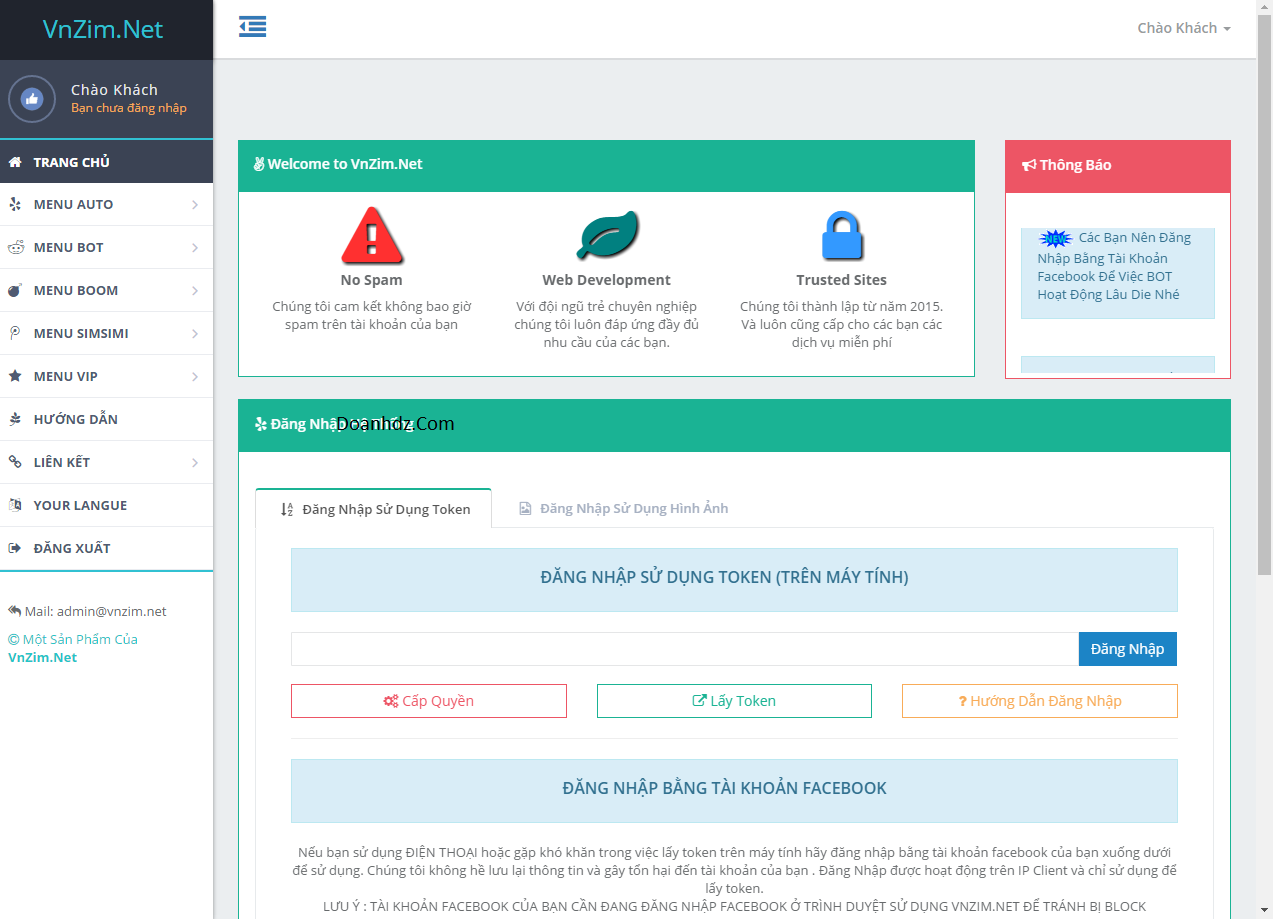Click ĐĂNG NHẬP SỬ DỤNG TOKEN (TRÊN MÁY TÍNH) banner
This screenshot has width=1273, height=919.
[x=734, y=580]
